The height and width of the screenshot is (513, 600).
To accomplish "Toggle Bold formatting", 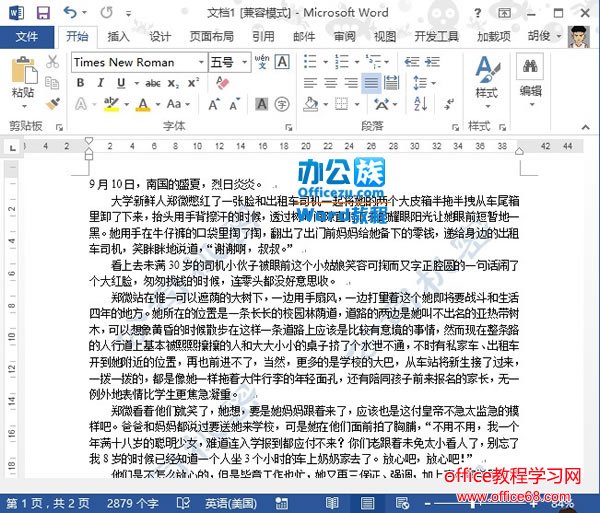I will point(80,83).
